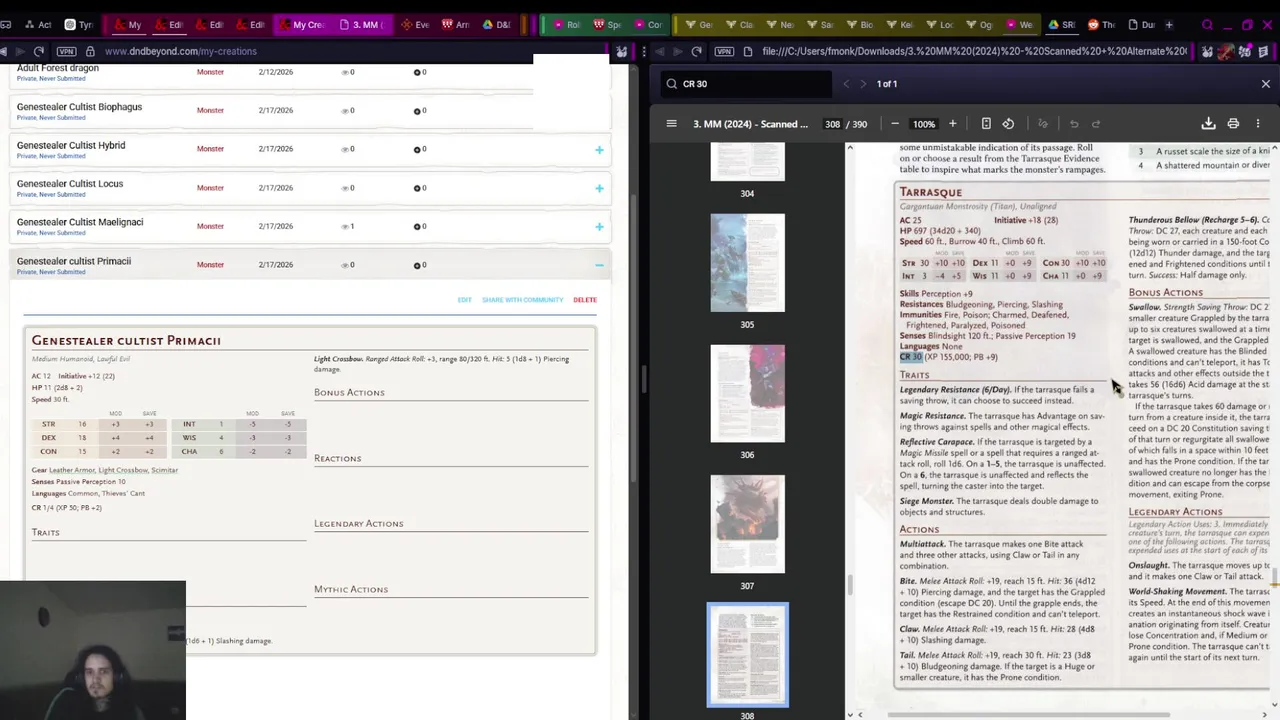The height and width of the screenshot is (720, 1280).
Task: Open browser tab search magnifier icon
Action: 1207,25
